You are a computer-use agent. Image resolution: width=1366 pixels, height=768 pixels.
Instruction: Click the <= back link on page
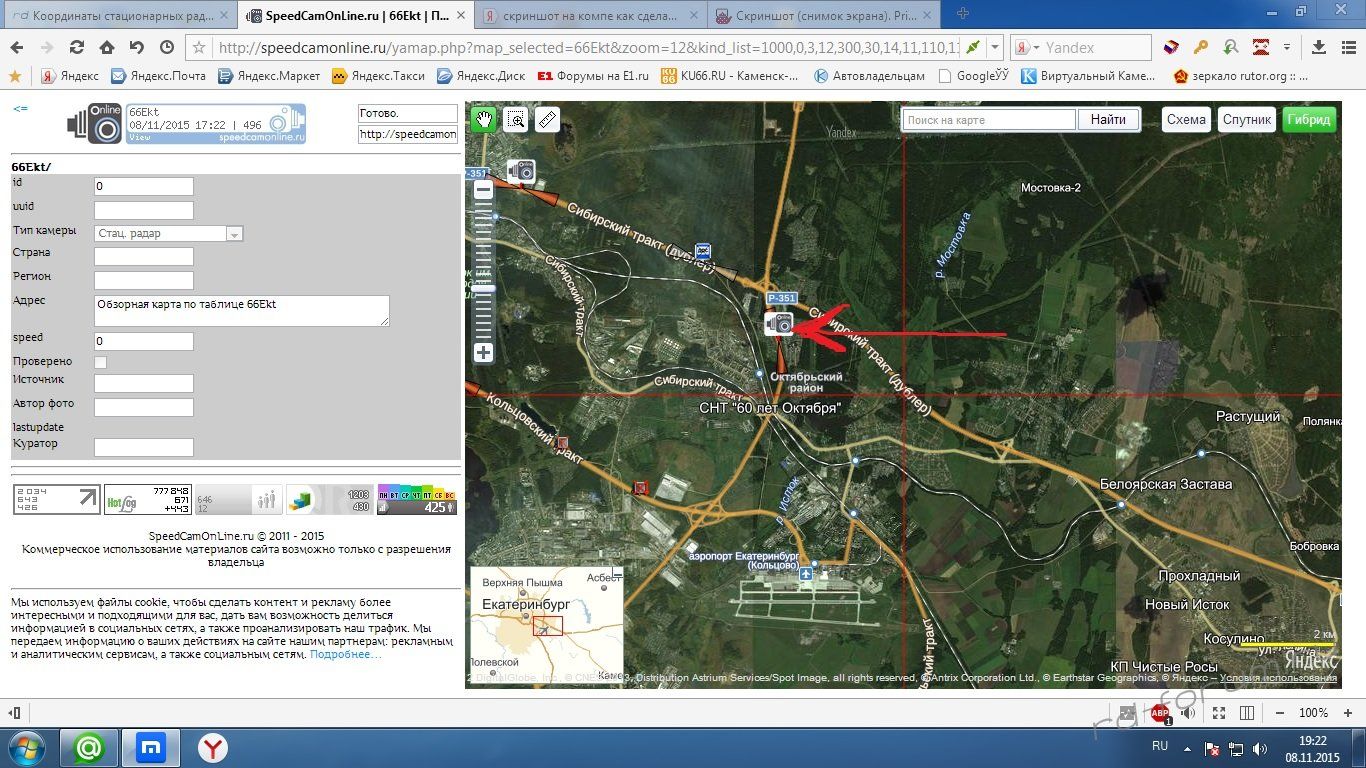[x=20, y=108]
